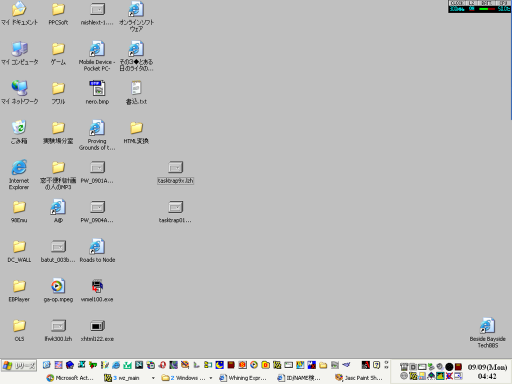This screenshot has width=512, height=384.
Task: Select the ga-op.mpeg media file
Action: click(x=58, y=291)
